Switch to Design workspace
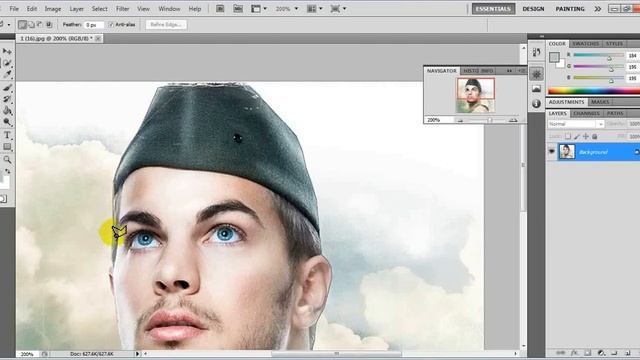640x360 pixels. 533,9
